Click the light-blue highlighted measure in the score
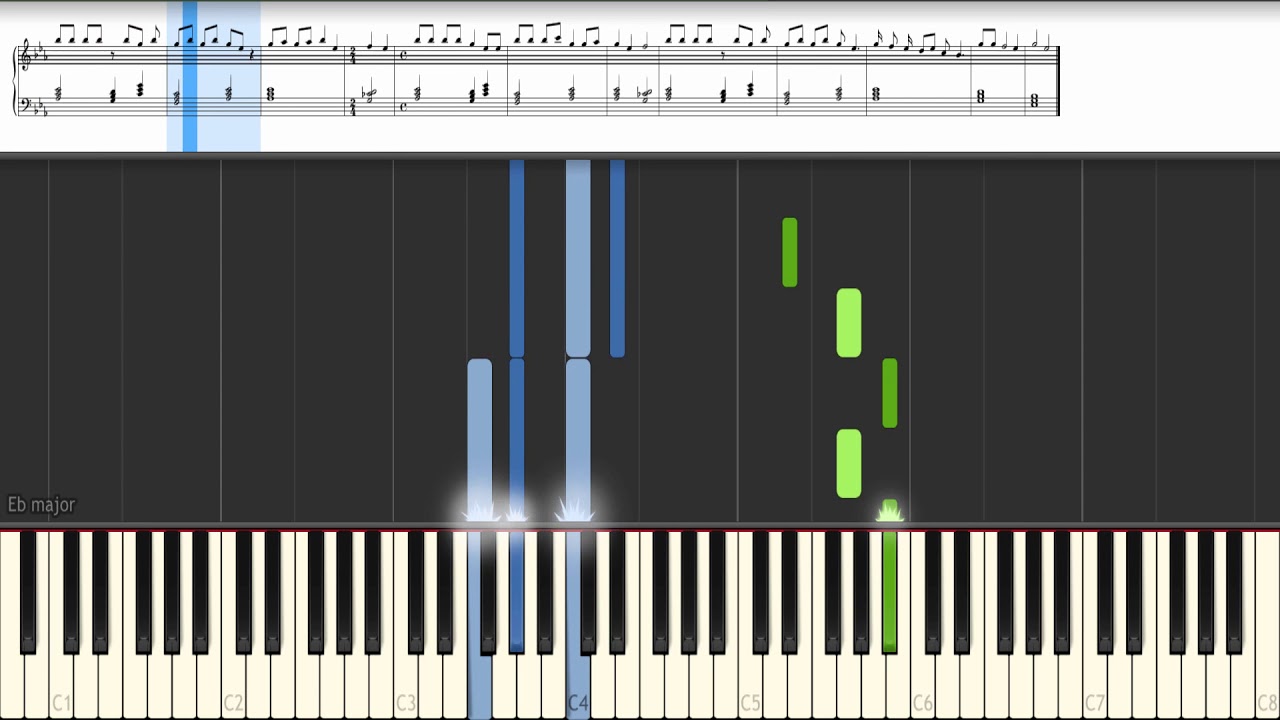 pyautogui.click(x=214, y=76)
